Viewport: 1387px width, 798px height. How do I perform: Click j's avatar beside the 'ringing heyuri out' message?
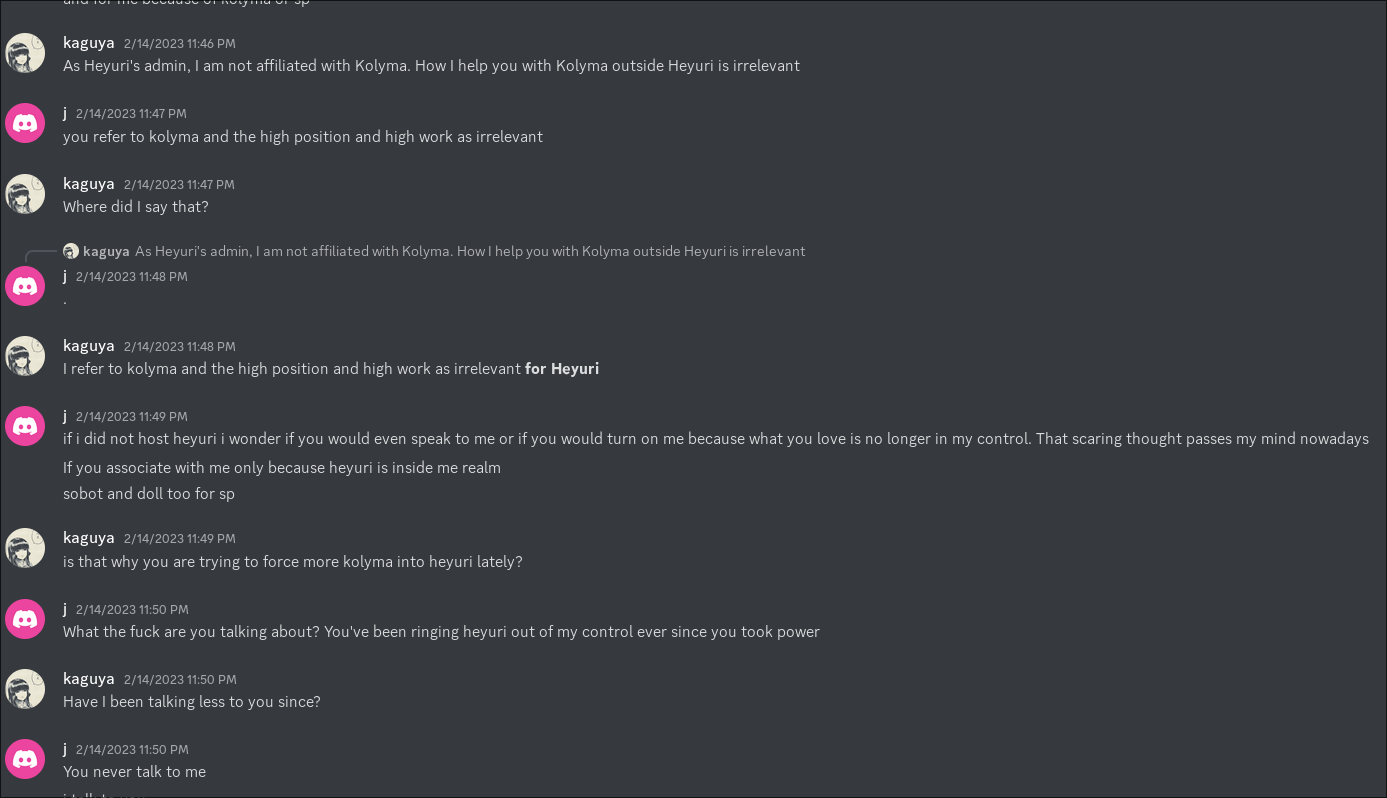pyautogui.click(x=25, y=620)
